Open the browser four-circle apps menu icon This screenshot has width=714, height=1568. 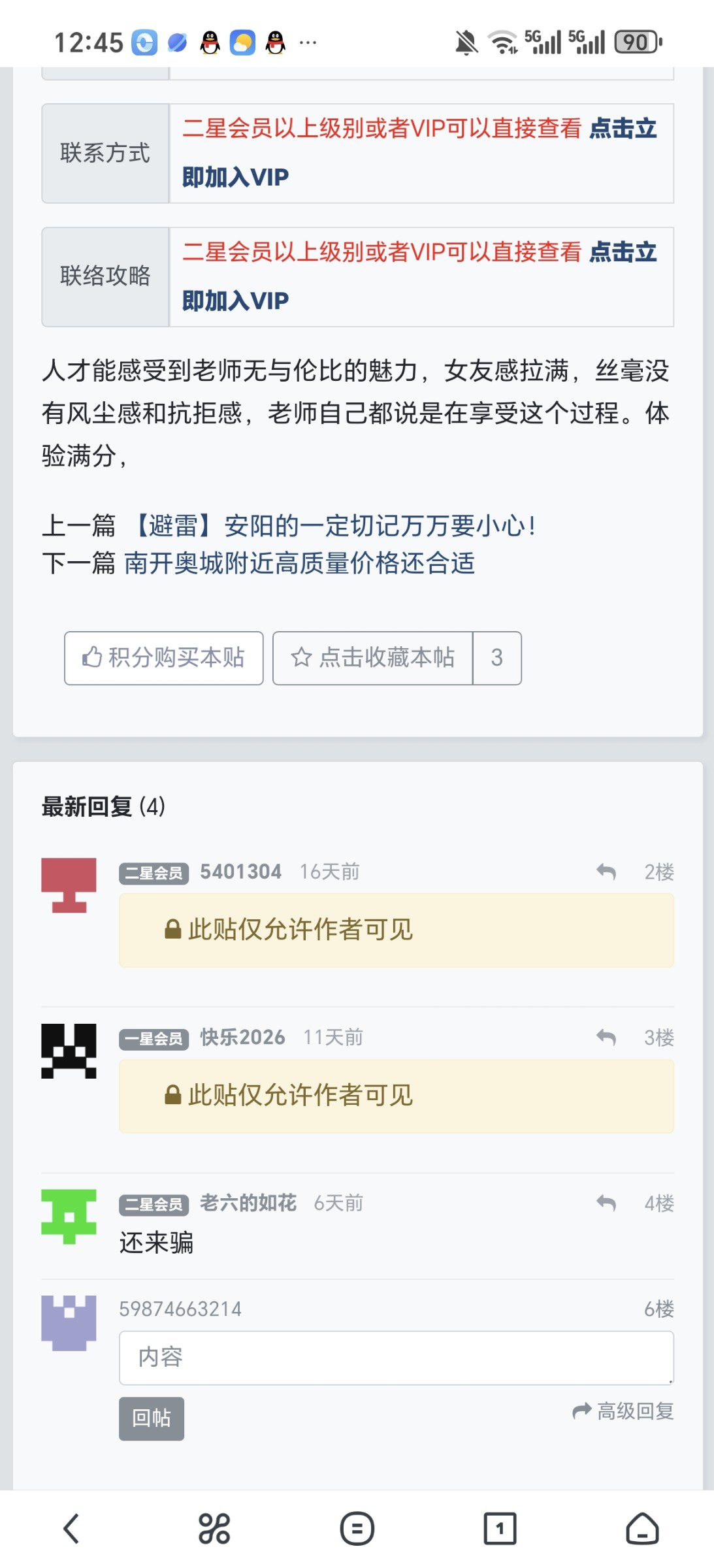point(214,1529)
